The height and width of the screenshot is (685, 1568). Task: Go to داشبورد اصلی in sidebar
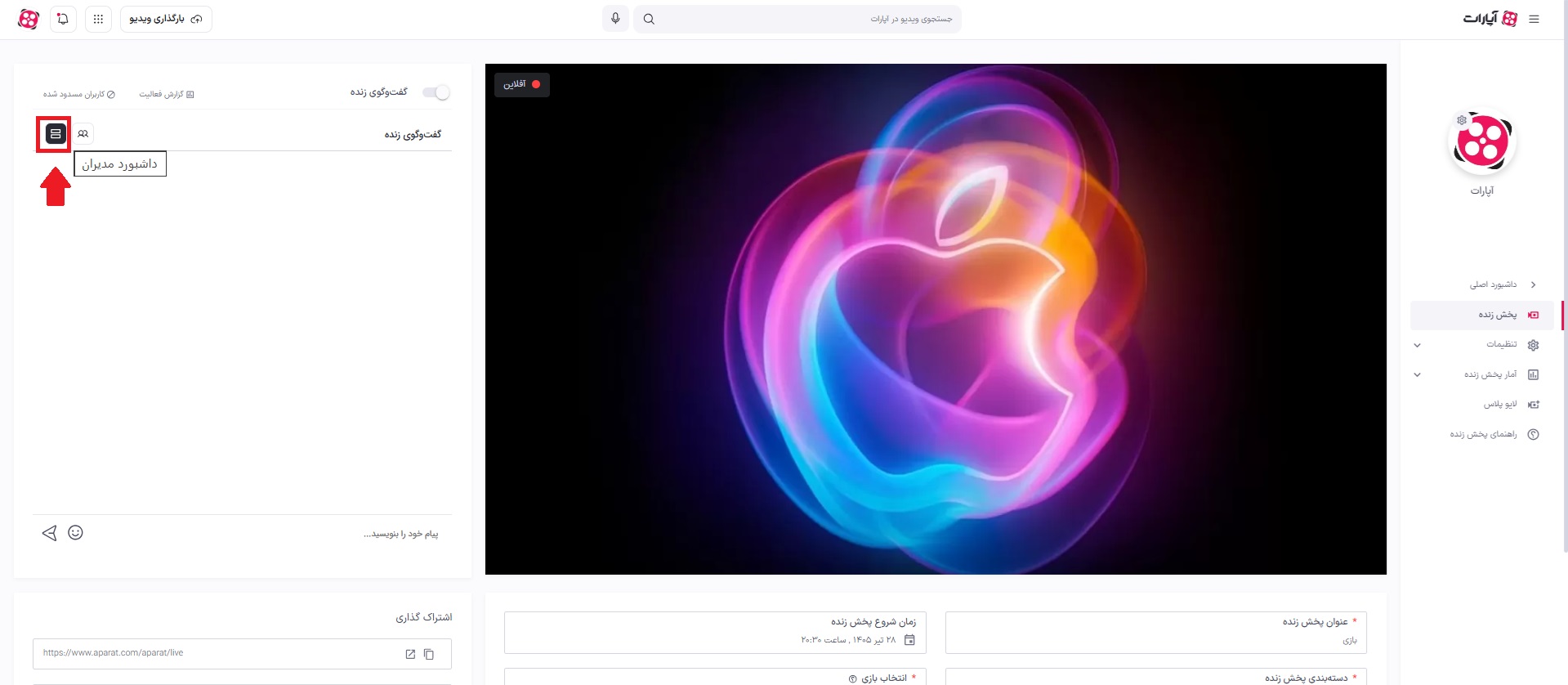click(x=1493, y=284)
